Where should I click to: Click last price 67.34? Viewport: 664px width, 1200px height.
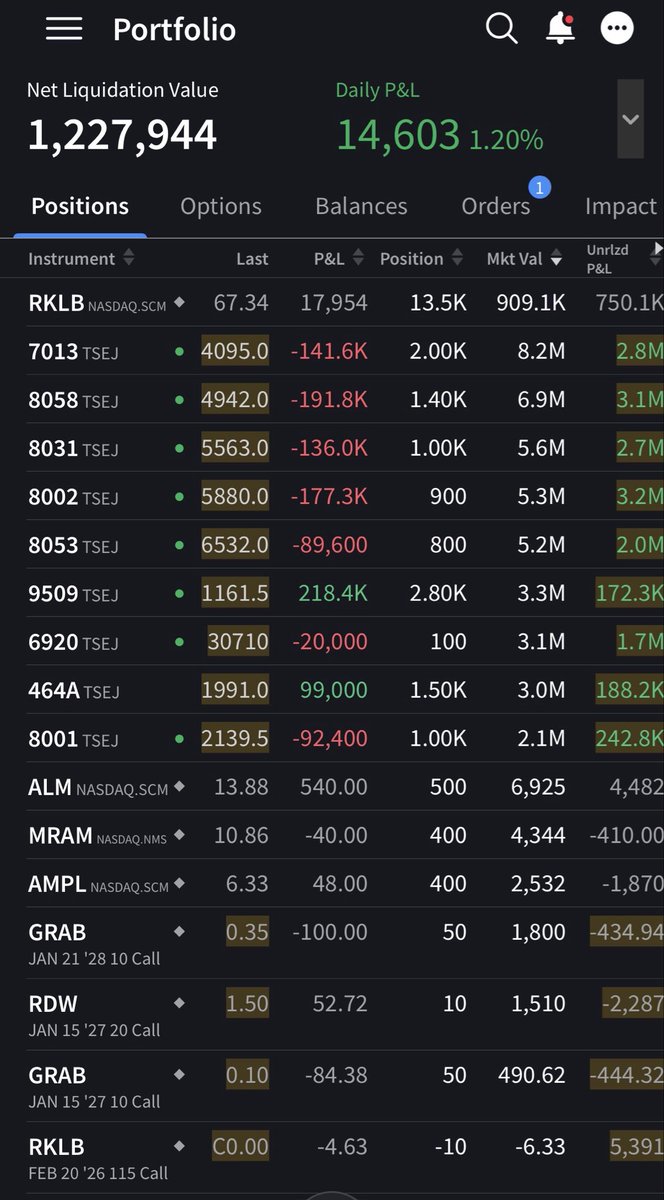[x=241, y=302]
